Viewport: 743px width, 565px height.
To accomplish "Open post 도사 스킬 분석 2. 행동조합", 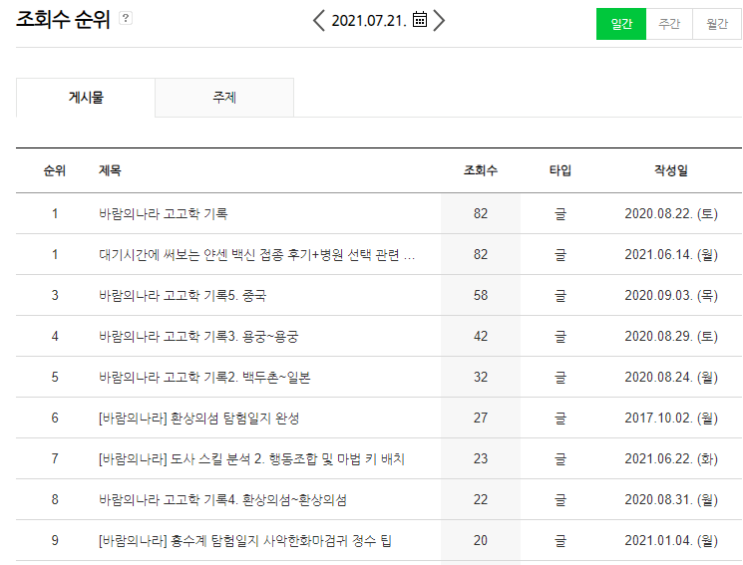I will point(252,459).
